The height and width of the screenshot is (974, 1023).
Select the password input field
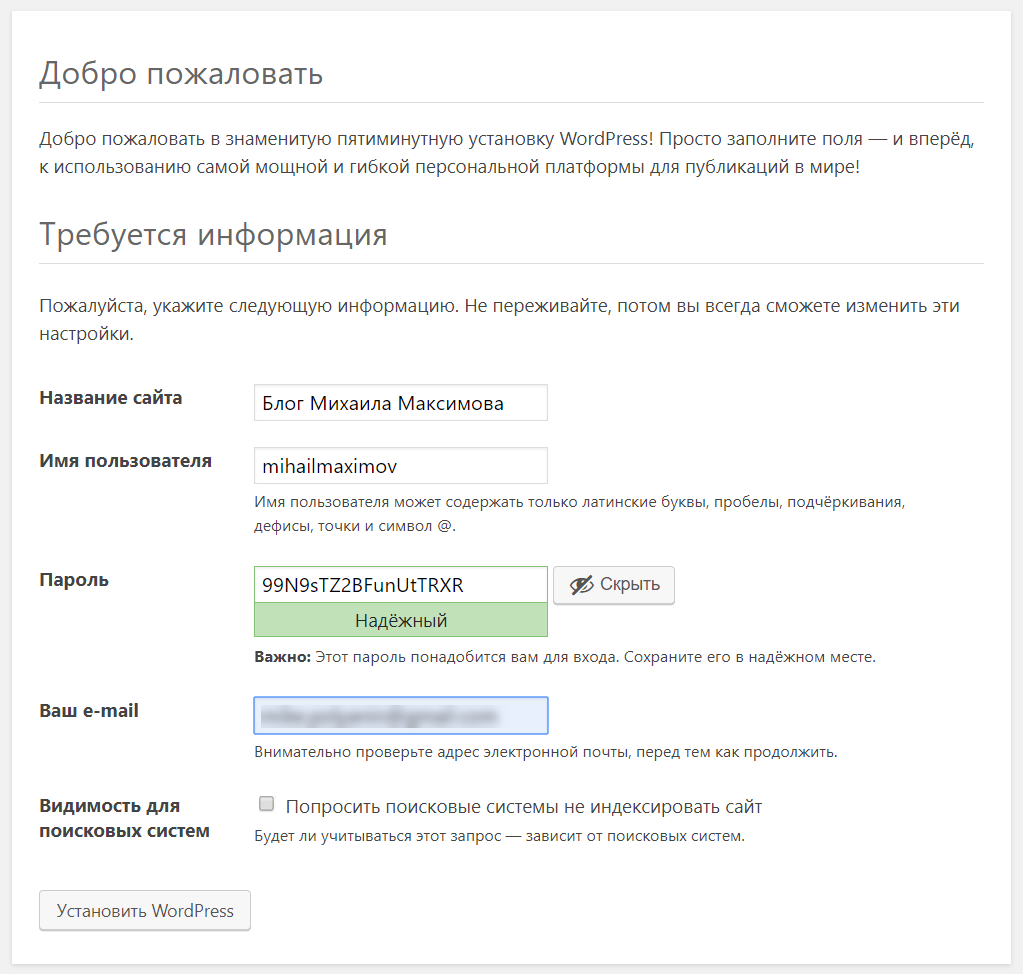[401, 585]
